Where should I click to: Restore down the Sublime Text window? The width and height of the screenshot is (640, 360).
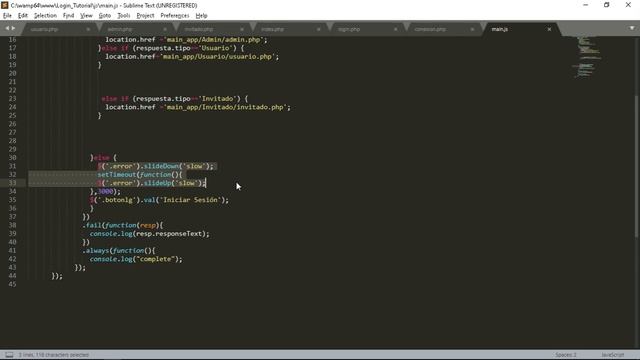tap(607, 5)
